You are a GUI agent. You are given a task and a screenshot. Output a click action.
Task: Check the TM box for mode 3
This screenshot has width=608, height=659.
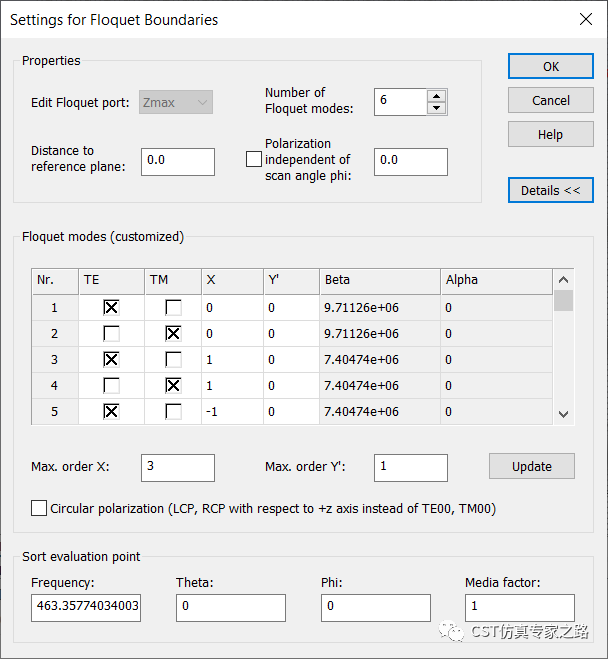(173, 360)
